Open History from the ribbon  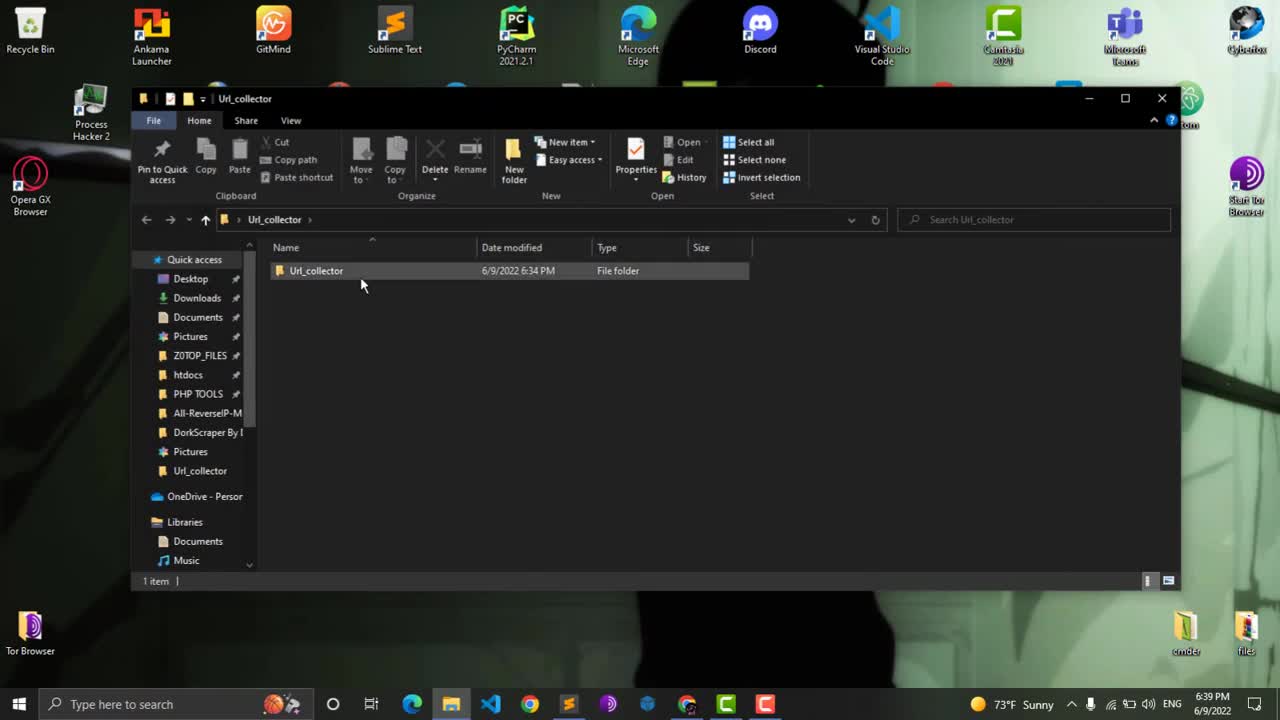pyautogui.click(x=685, y=177)
